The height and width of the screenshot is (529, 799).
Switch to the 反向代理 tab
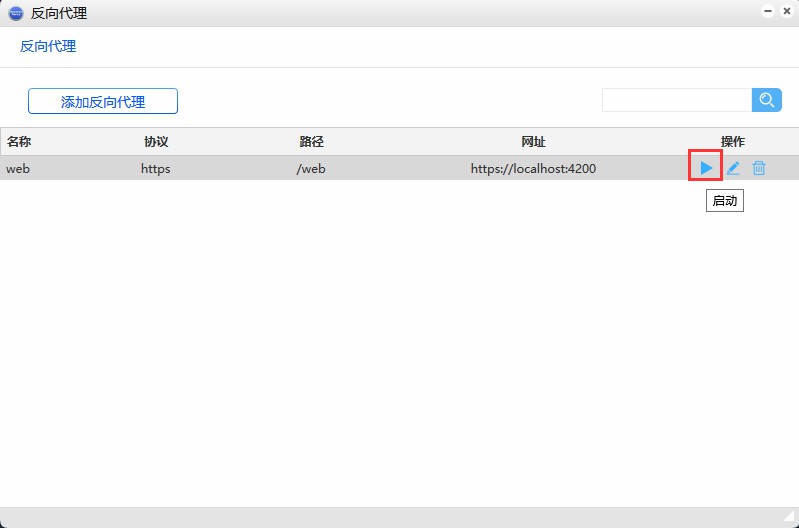coord(48,46)
